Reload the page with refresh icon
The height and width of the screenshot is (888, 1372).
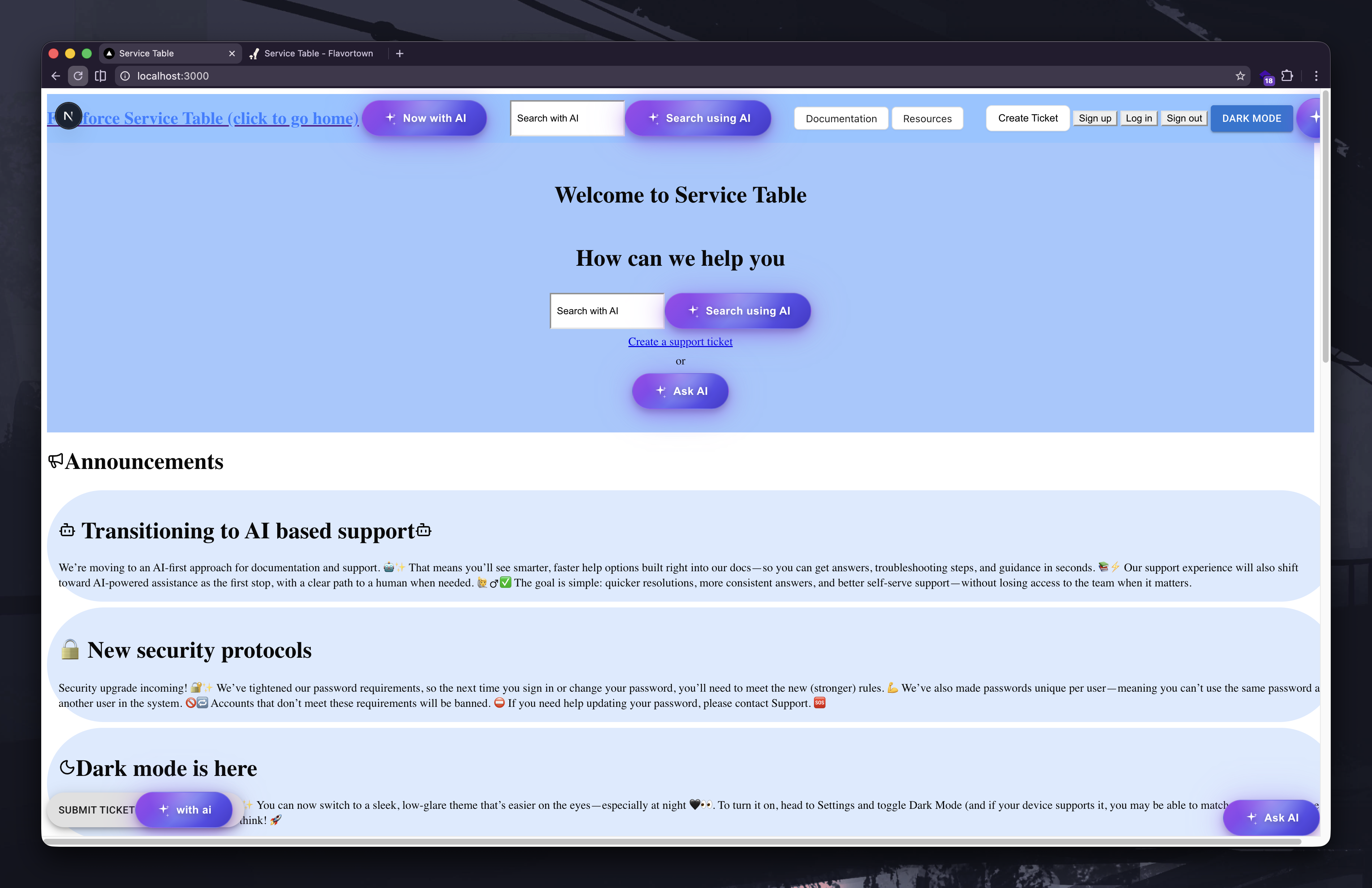tap(78, 76)
